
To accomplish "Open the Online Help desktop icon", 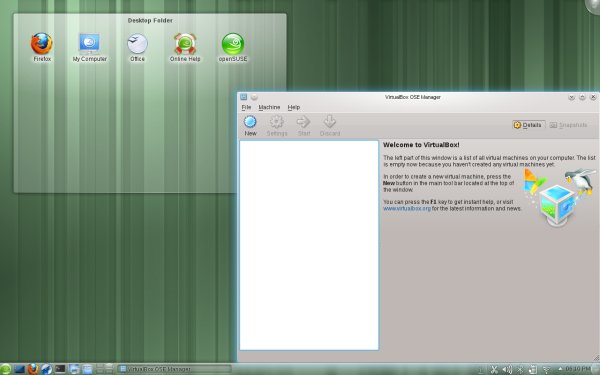I will [x=185, y=47].
